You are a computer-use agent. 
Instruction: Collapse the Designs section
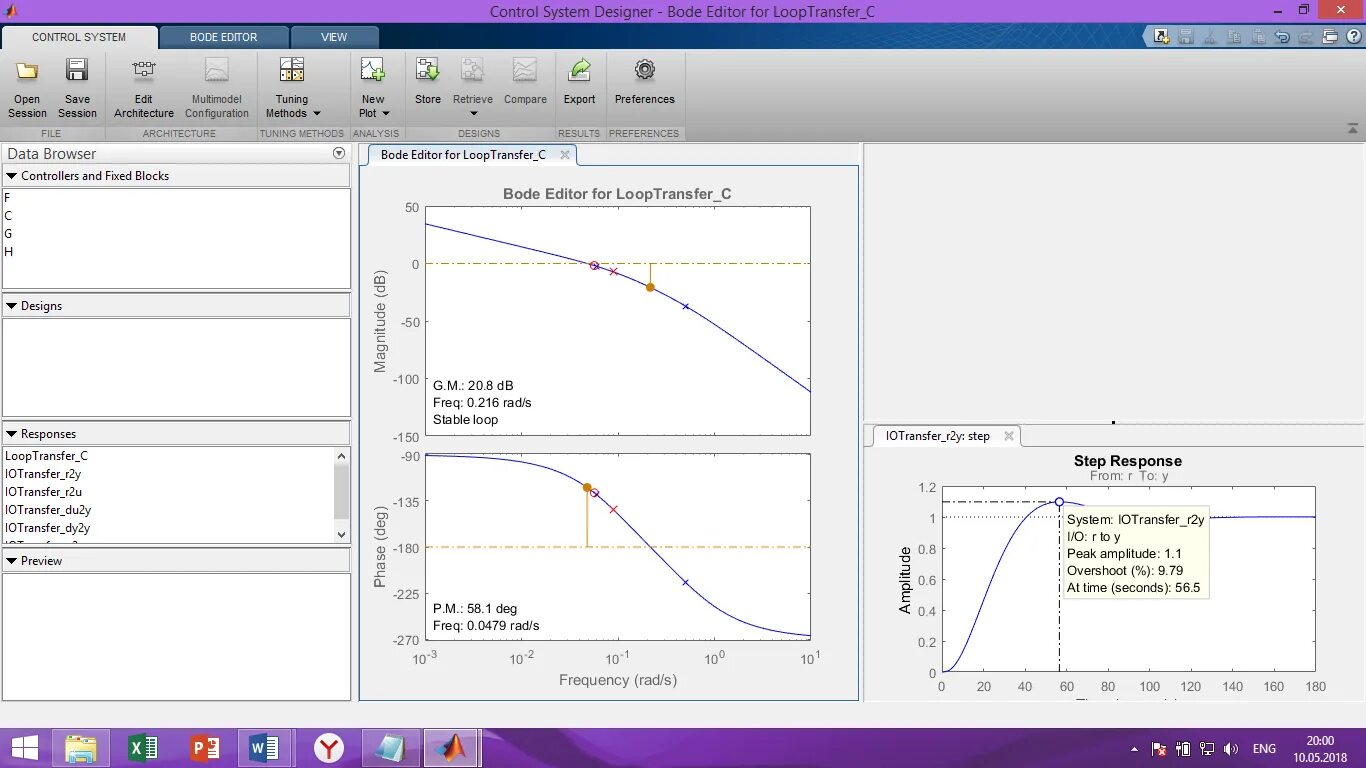pyautogui.click(x=12, y=306)
